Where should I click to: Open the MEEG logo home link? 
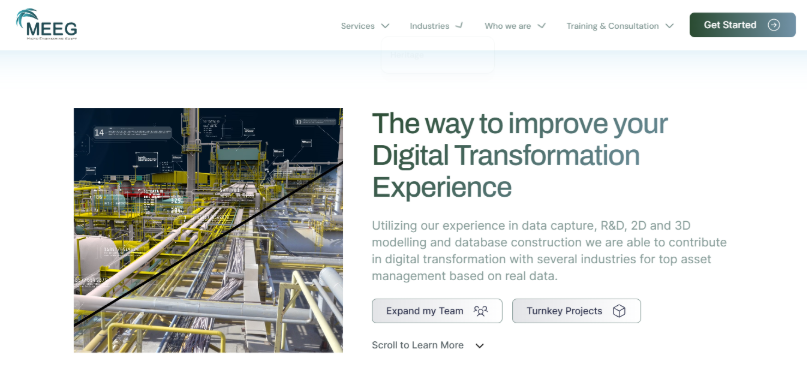(46, 25)
